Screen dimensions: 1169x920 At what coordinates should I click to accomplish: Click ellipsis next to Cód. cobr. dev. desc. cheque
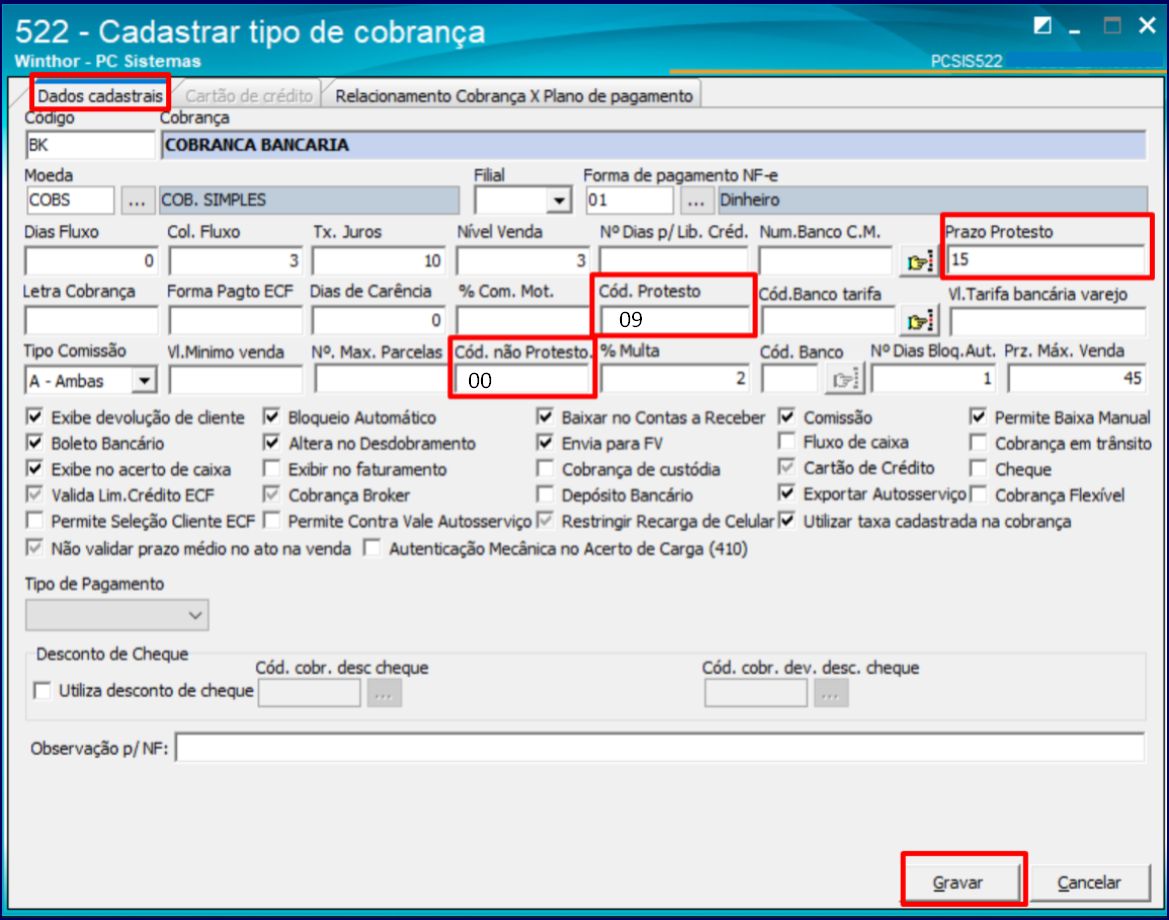point(830,693)
